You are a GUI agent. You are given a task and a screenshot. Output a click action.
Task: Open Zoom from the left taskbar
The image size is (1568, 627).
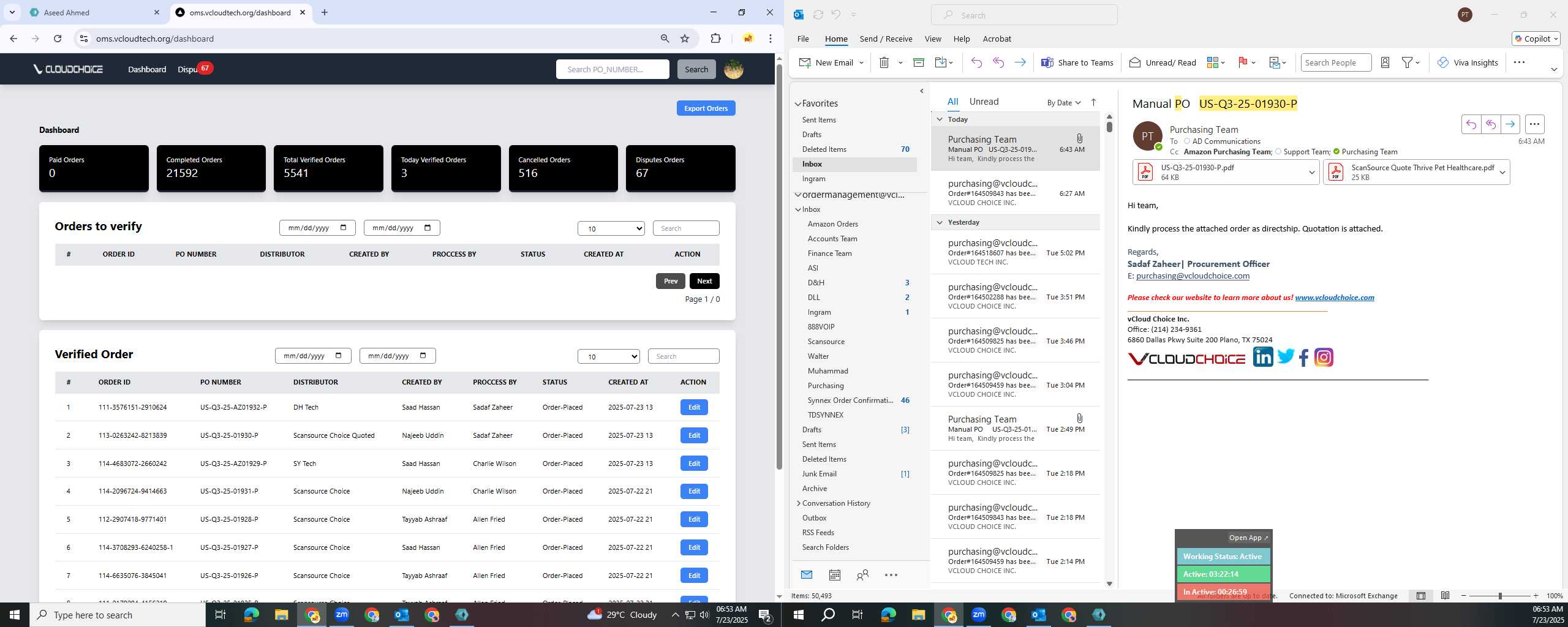tap(342, 615)
